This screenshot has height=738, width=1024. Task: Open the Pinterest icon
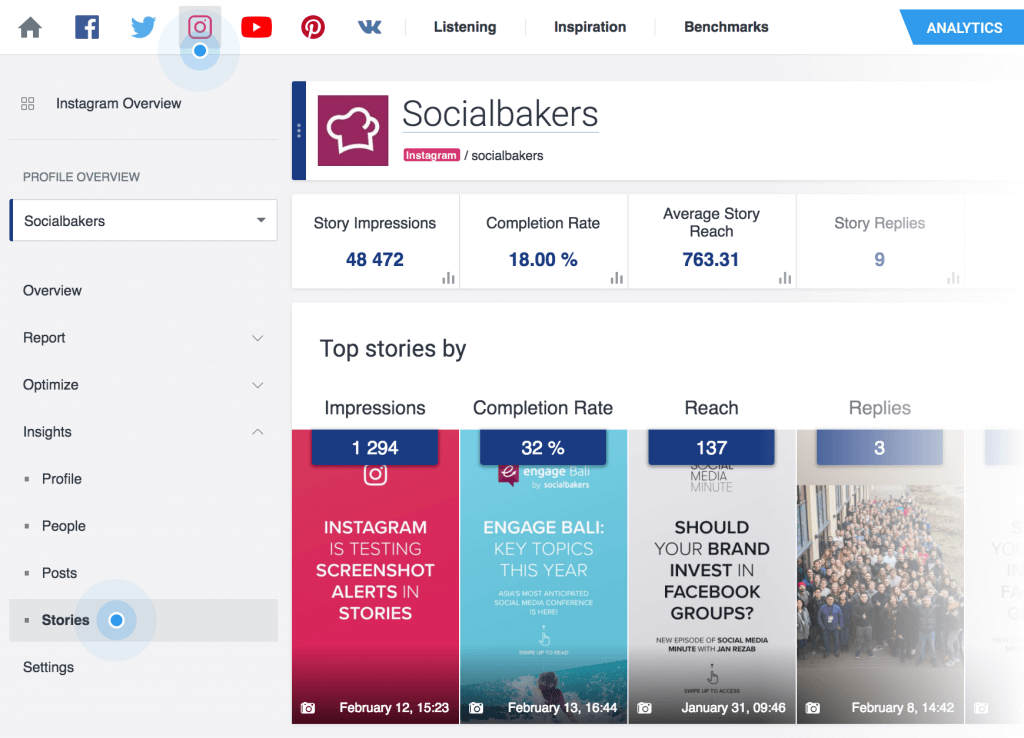313,27
